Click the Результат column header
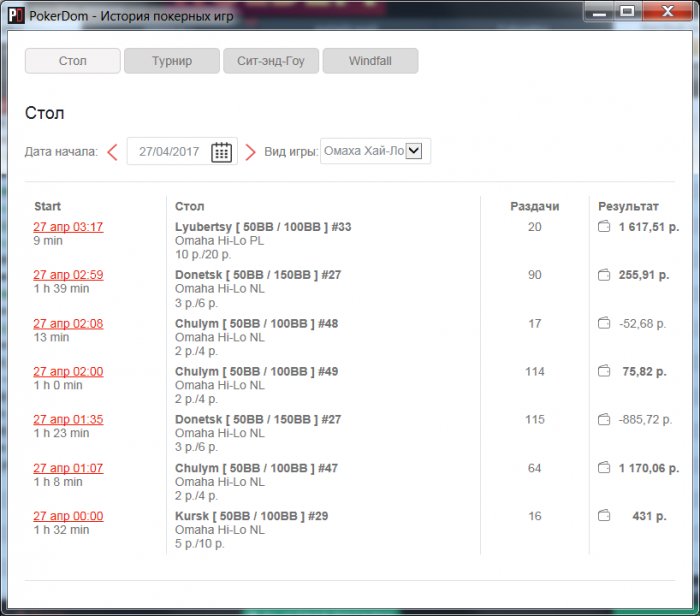 tap(628, 206)
